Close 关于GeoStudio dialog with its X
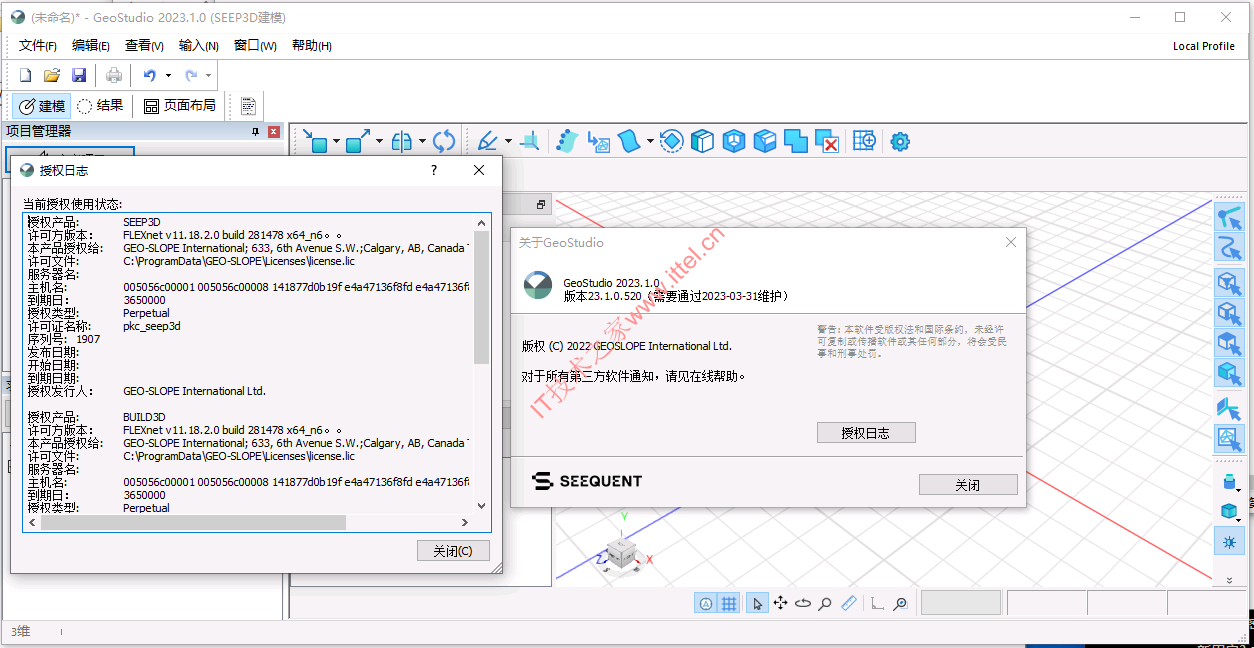1254x648 pixels. [x=1010, y=242]
